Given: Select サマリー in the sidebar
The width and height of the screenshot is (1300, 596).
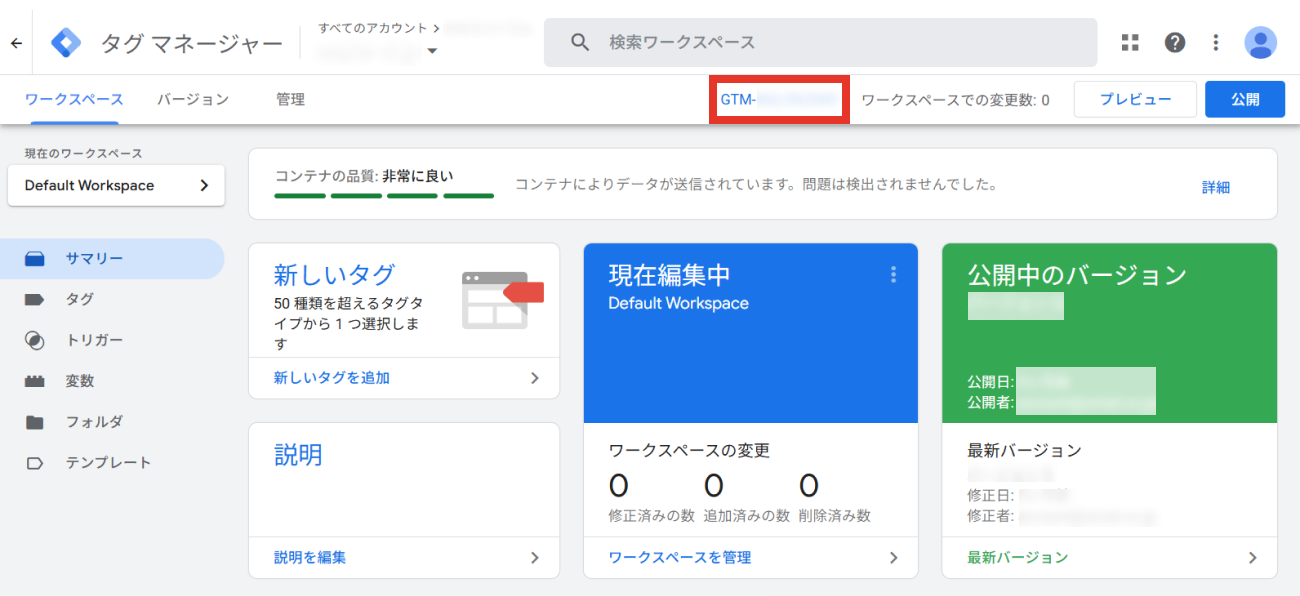Looking at the screenshot, I should [112, 259].
